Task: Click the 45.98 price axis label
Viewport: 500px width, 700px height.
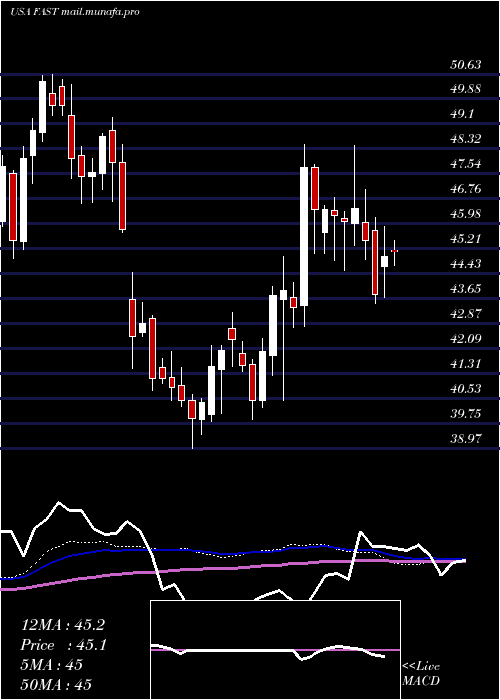Action: pyautogui.click(x=466, y=214)
